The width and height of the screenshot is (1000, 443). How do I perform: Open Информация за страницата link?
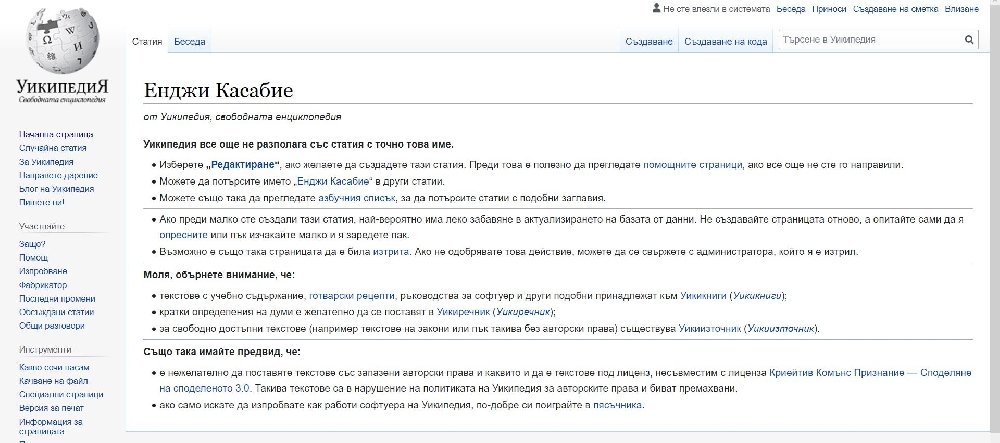pyautogui.click(x=51, y=426)
